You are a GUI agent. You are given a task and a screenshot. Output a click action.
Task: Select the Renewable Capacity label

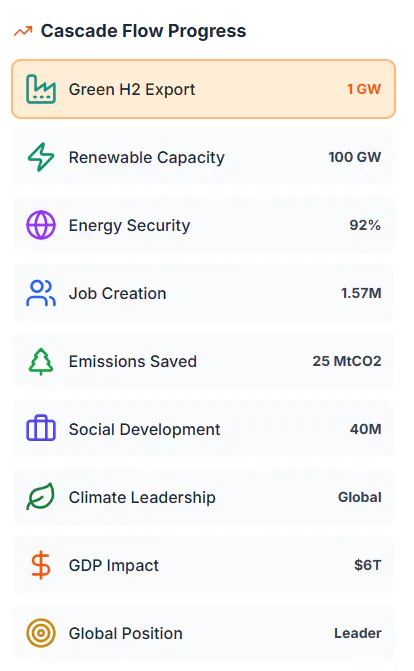click(x=147, y=157)
